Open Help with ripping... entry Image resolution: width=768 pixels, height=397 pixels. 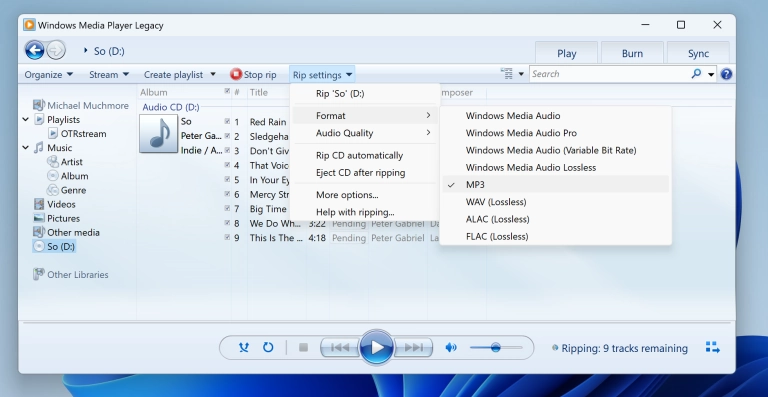(365, 212)
